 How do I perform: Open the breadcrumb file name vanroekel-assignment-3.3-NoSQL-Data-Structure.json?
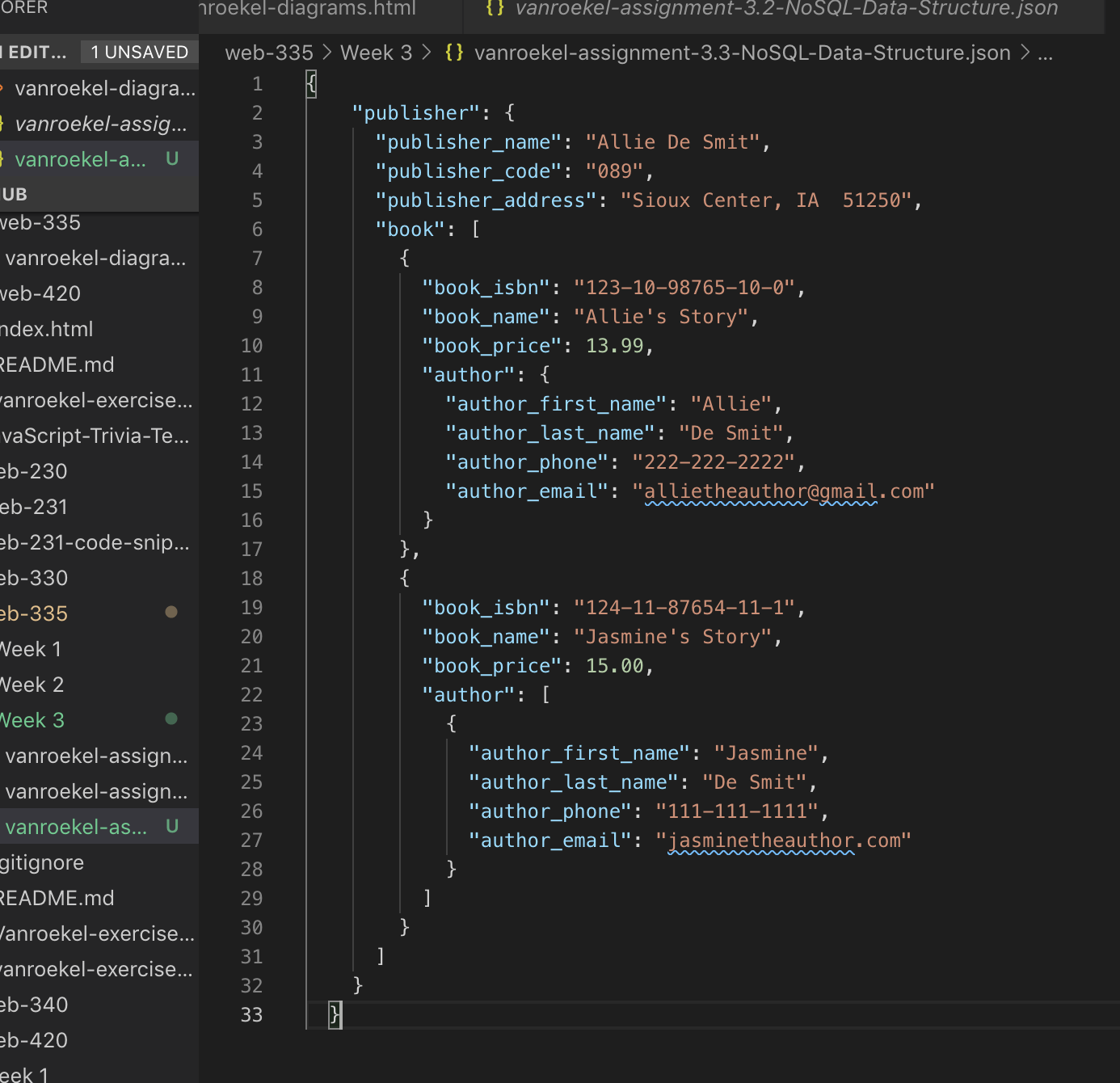tap(742, 53)
